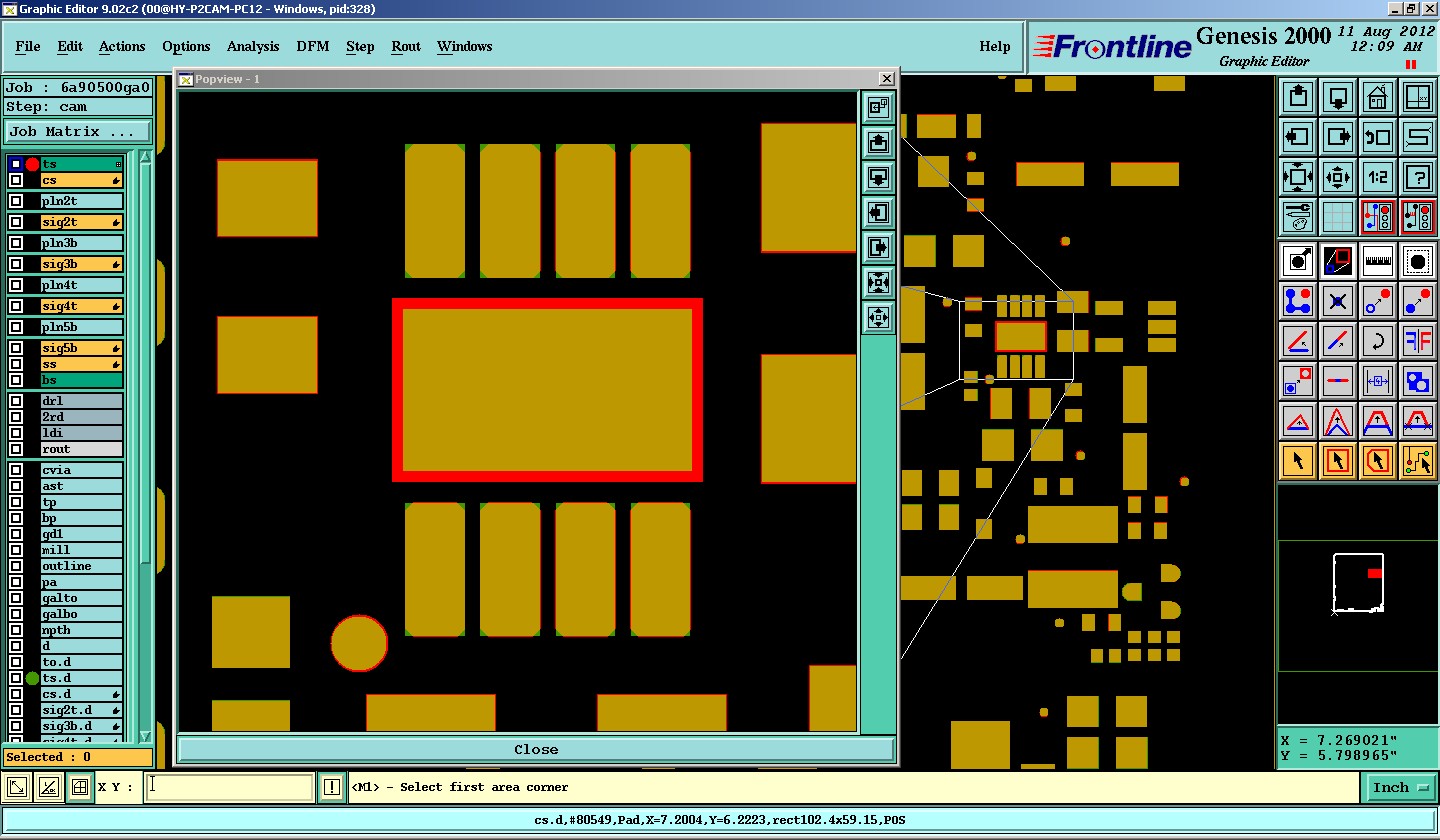Select the galto layer name
This screenshot has height=840, width=1440.
pyautogui.click(x=81, y=598)
